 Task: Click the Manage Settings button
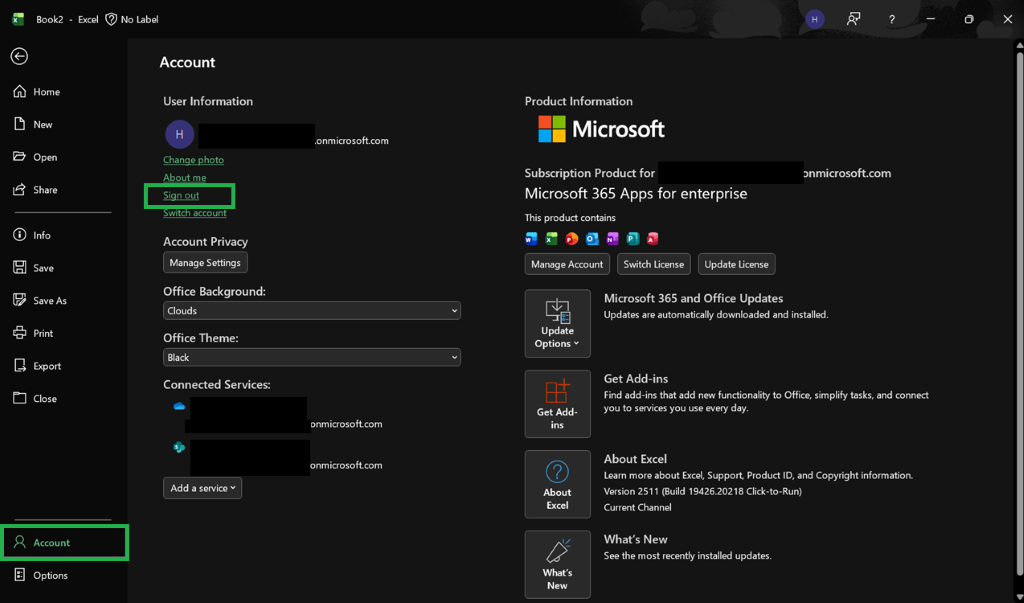coord(205,263)
